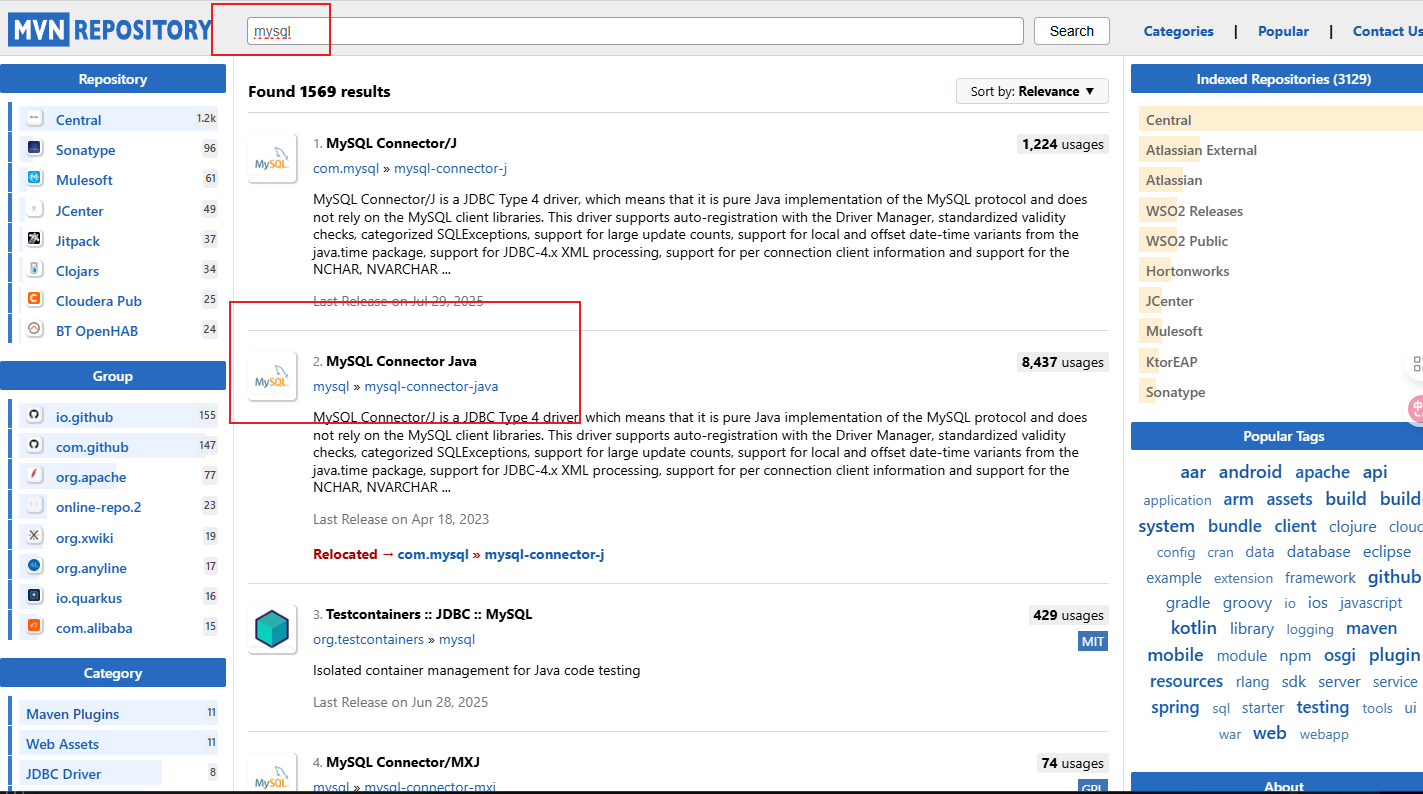Click the MVN Repository logo
This screenshot has height=794, width=1423.
pyautogui.click(x=110, y=30)
